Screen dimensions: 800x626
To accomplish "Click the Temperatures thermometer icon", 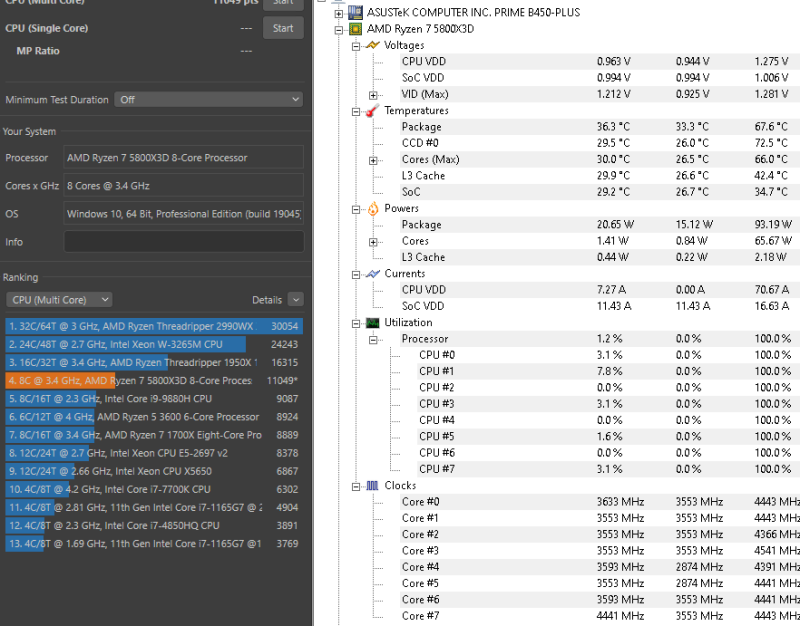I will pyautogui.click(x=372, y=111).
